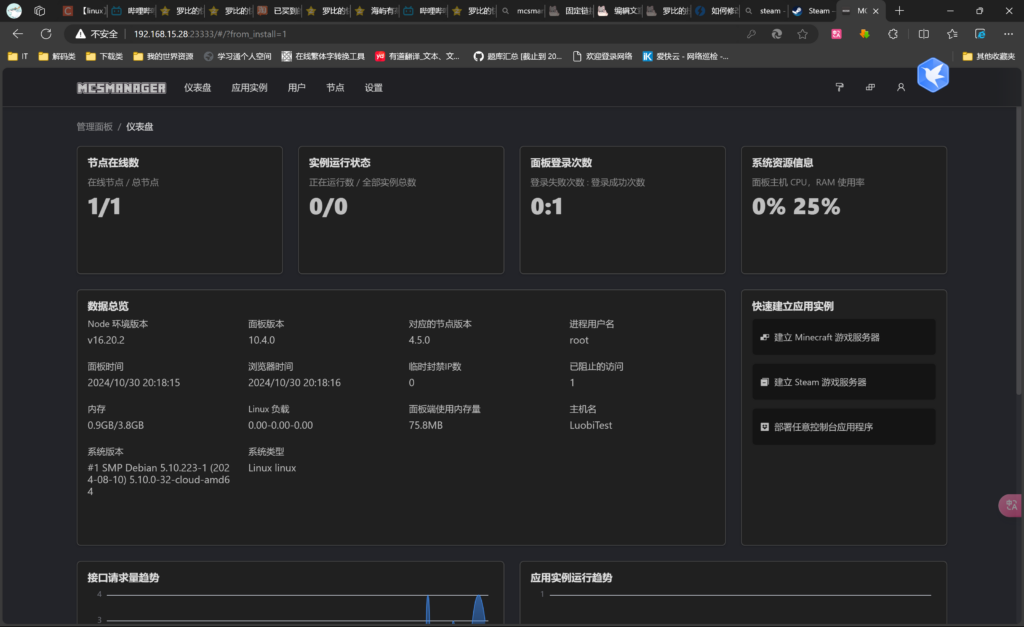The width and height of the screenshot is (1024, 627).
Task: Click the split screen browser icon
Action: 923,34
